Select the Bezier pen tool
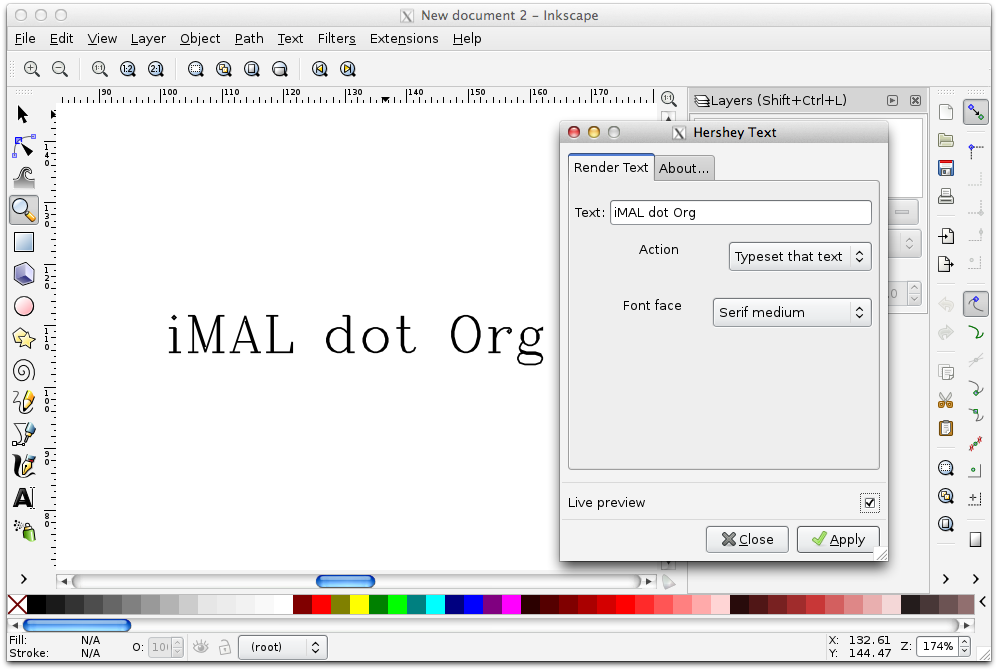 pyautogui.click(x=24, y=434)
